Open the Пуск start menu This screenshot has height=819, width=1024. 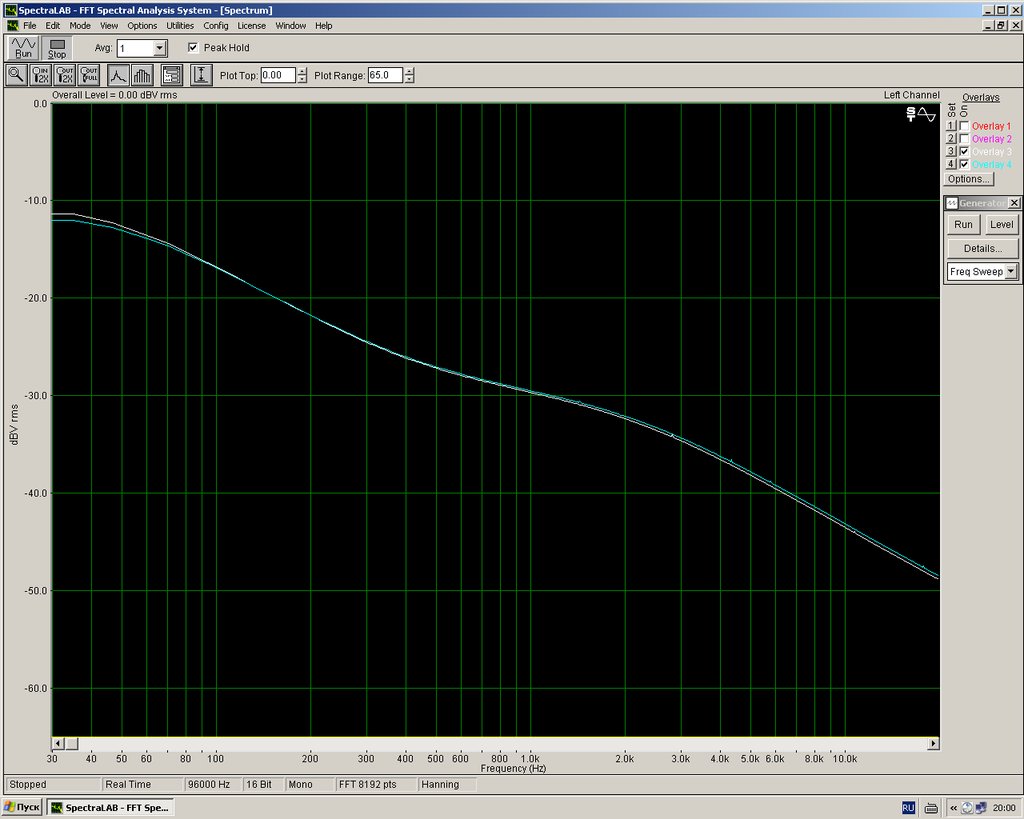coord(22,807)
